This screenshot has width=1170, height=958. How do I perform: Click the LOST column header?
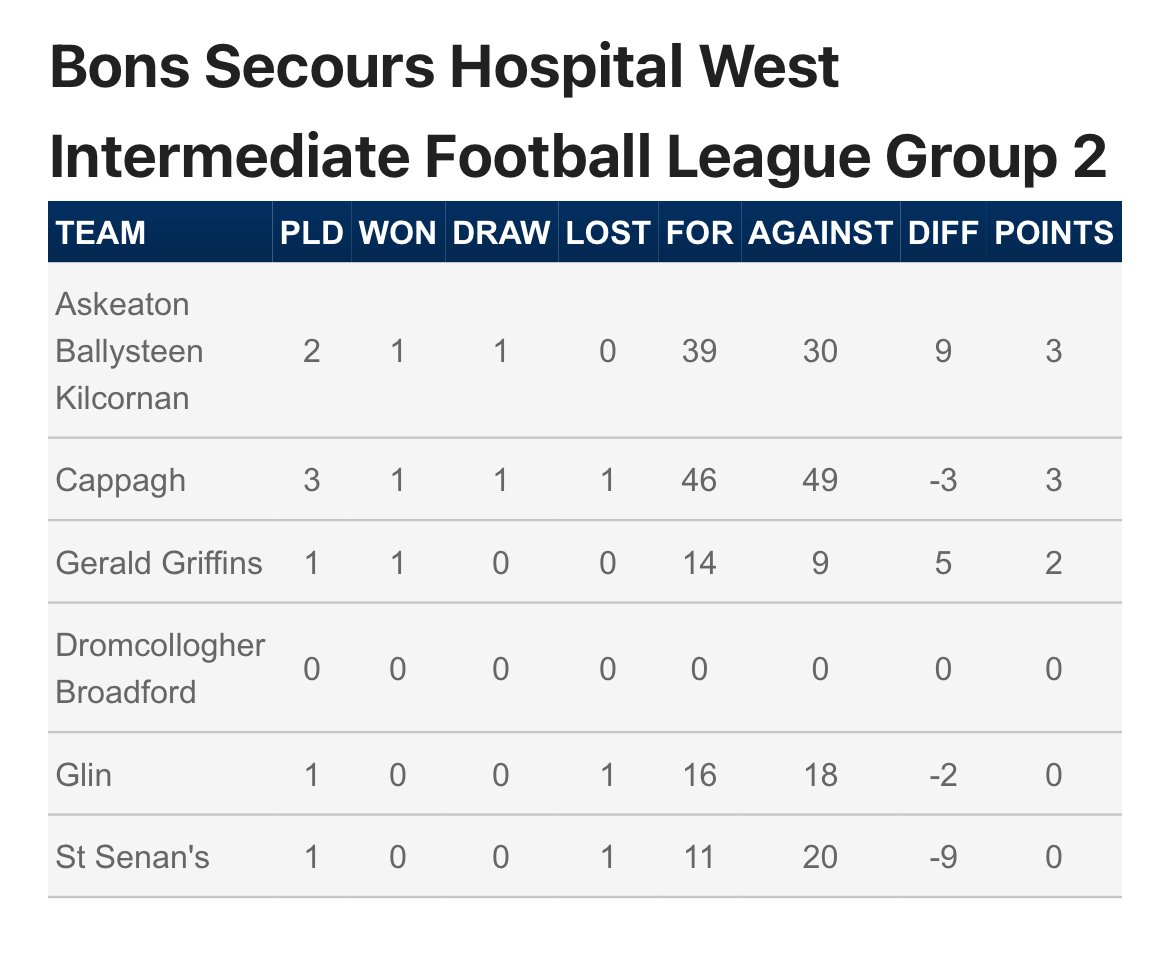point(607,233)
